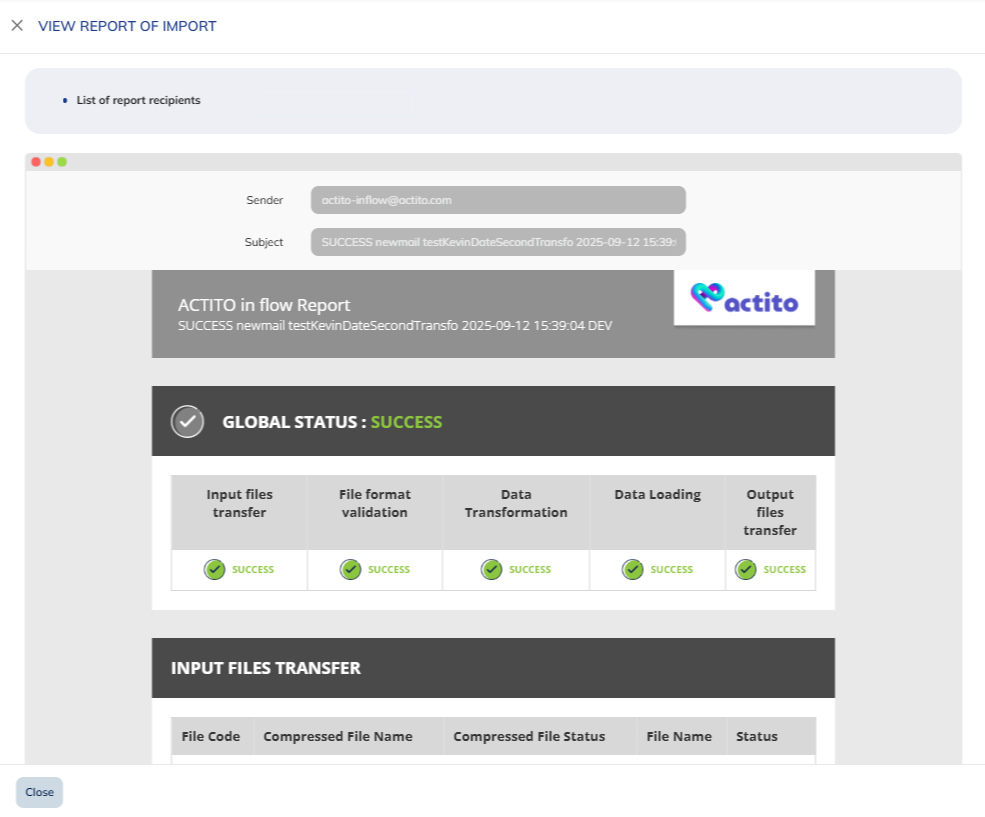Click the Data Transformation success checkmark
Screen dimensions: 985x817
tap(491, 569)
